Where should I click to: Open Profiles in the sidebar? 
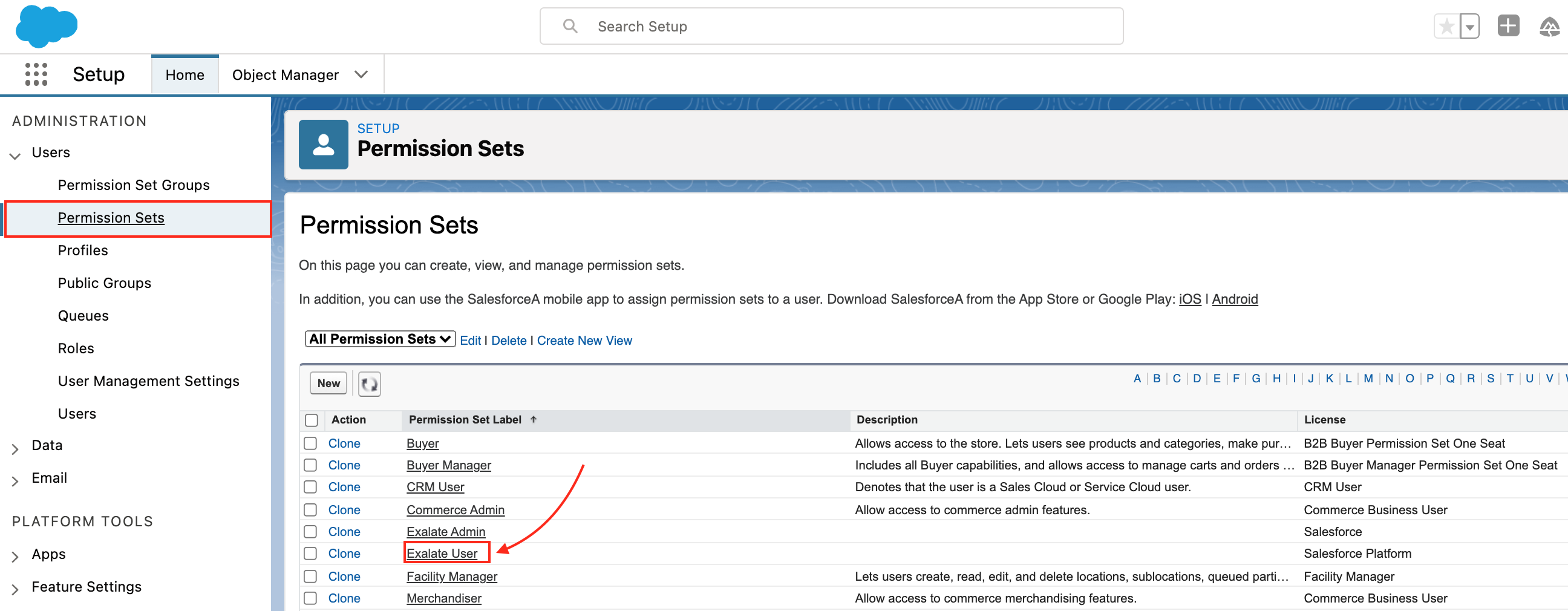(x=83, y=250)
